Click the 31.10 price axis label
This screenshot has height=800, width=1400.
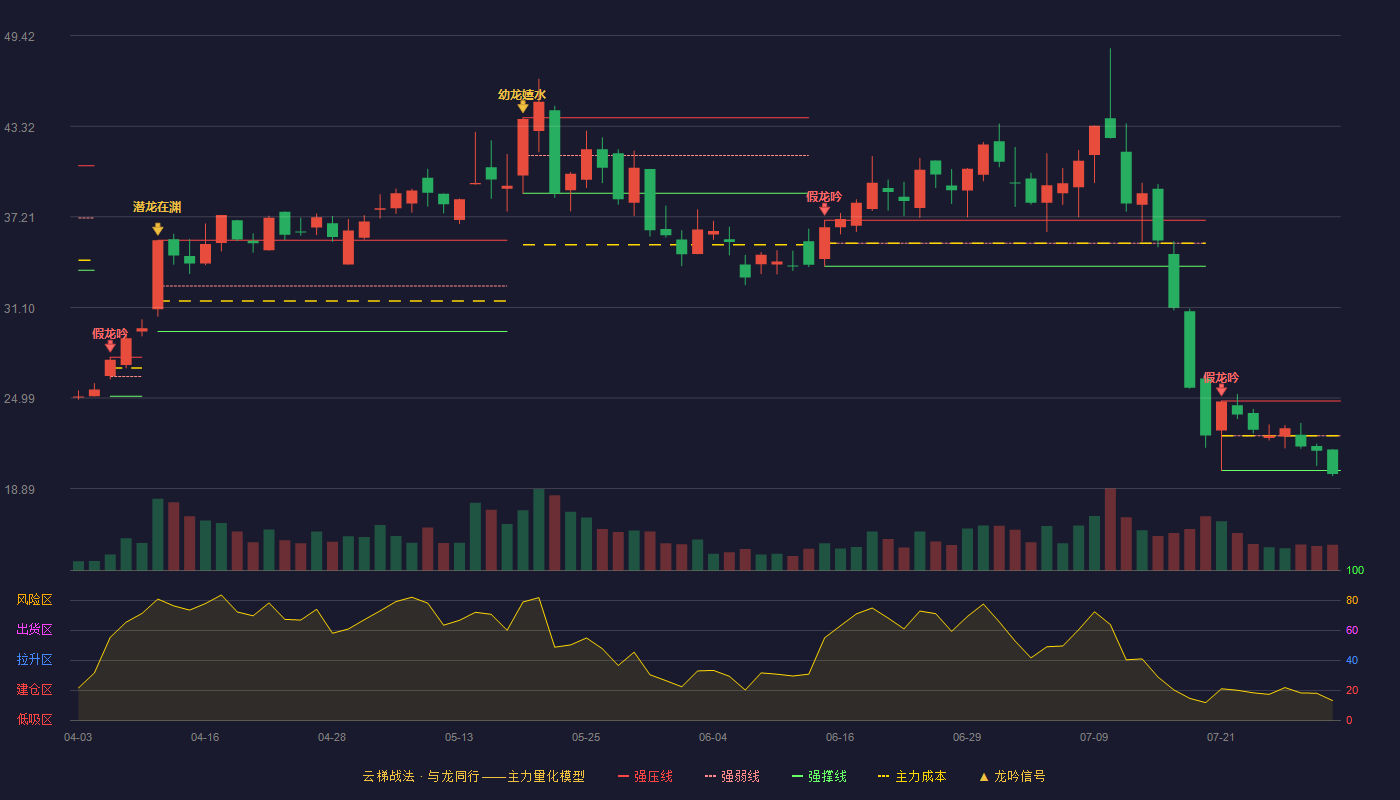pyautogui.click(x=19, y=309)
